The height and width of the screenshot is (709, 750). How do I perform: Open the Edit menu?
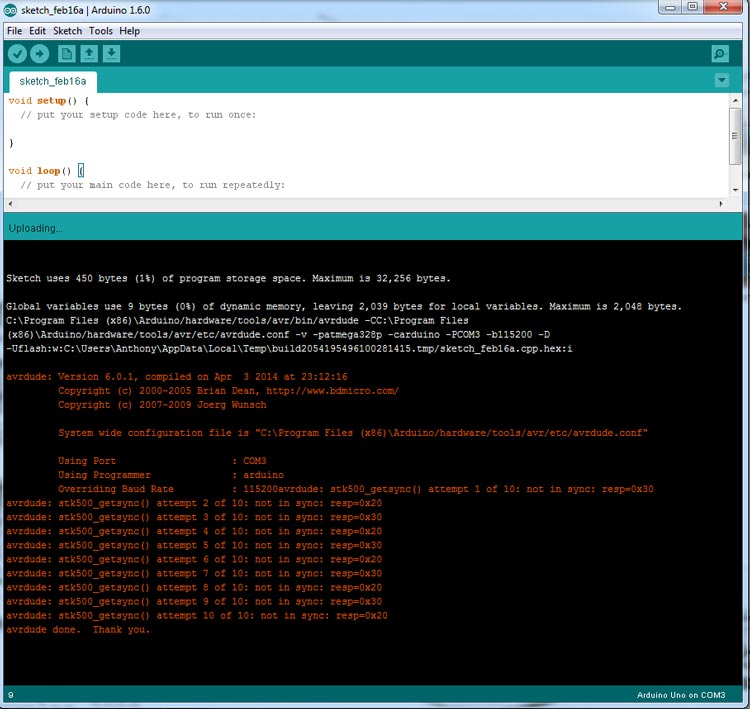point(37,31)
